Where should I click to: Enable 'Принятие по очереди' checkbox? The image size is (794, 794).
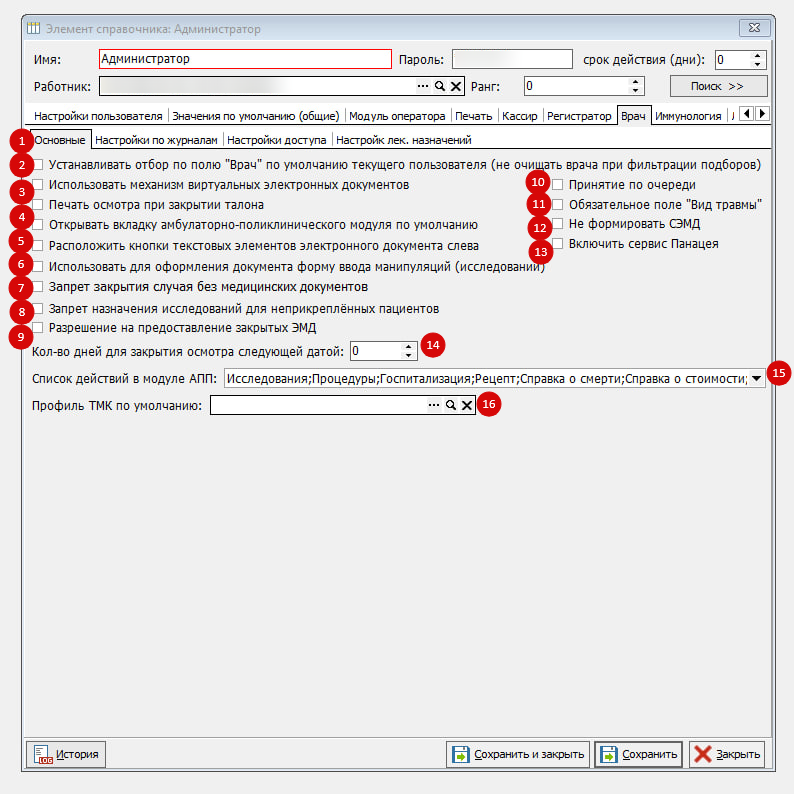coord(558,184)
